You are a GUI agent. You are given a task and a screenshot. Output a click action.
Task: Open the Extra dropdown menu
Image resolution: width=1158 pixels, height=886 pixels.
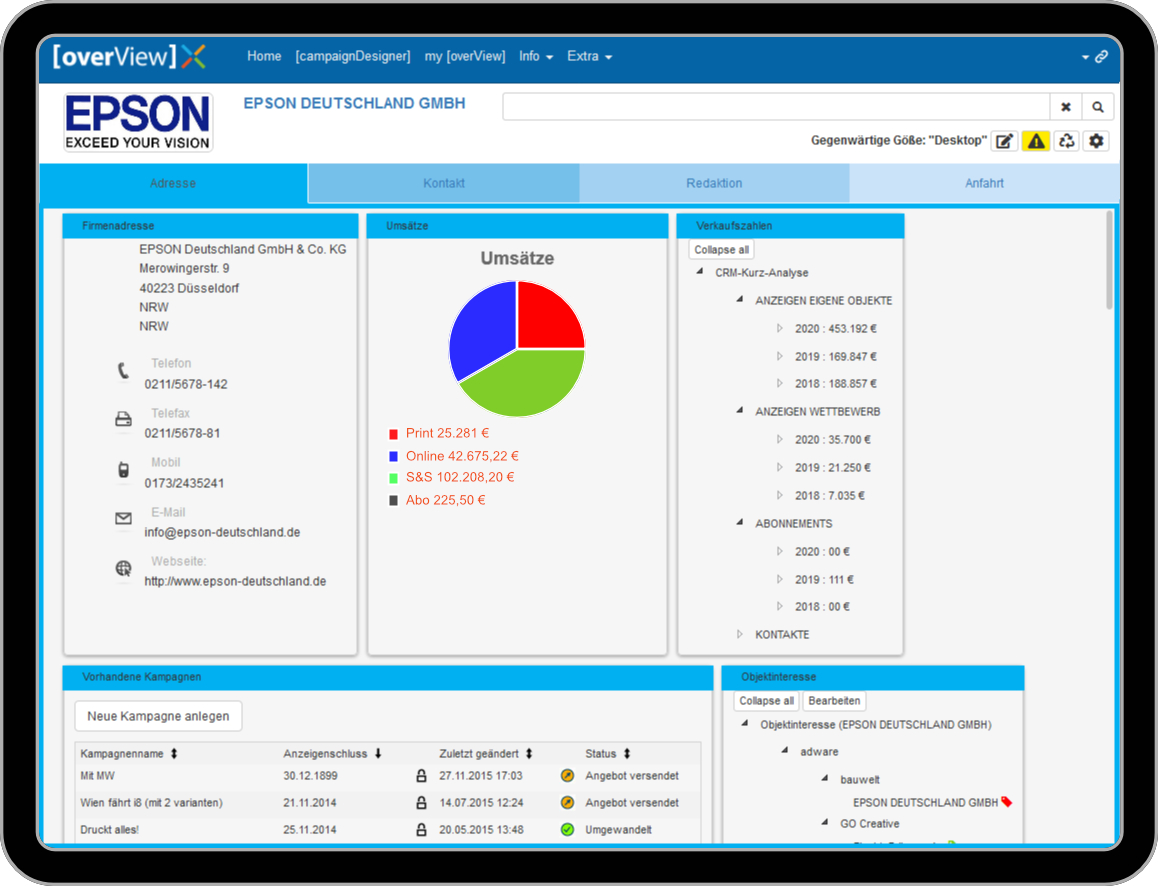click(589, 56)
